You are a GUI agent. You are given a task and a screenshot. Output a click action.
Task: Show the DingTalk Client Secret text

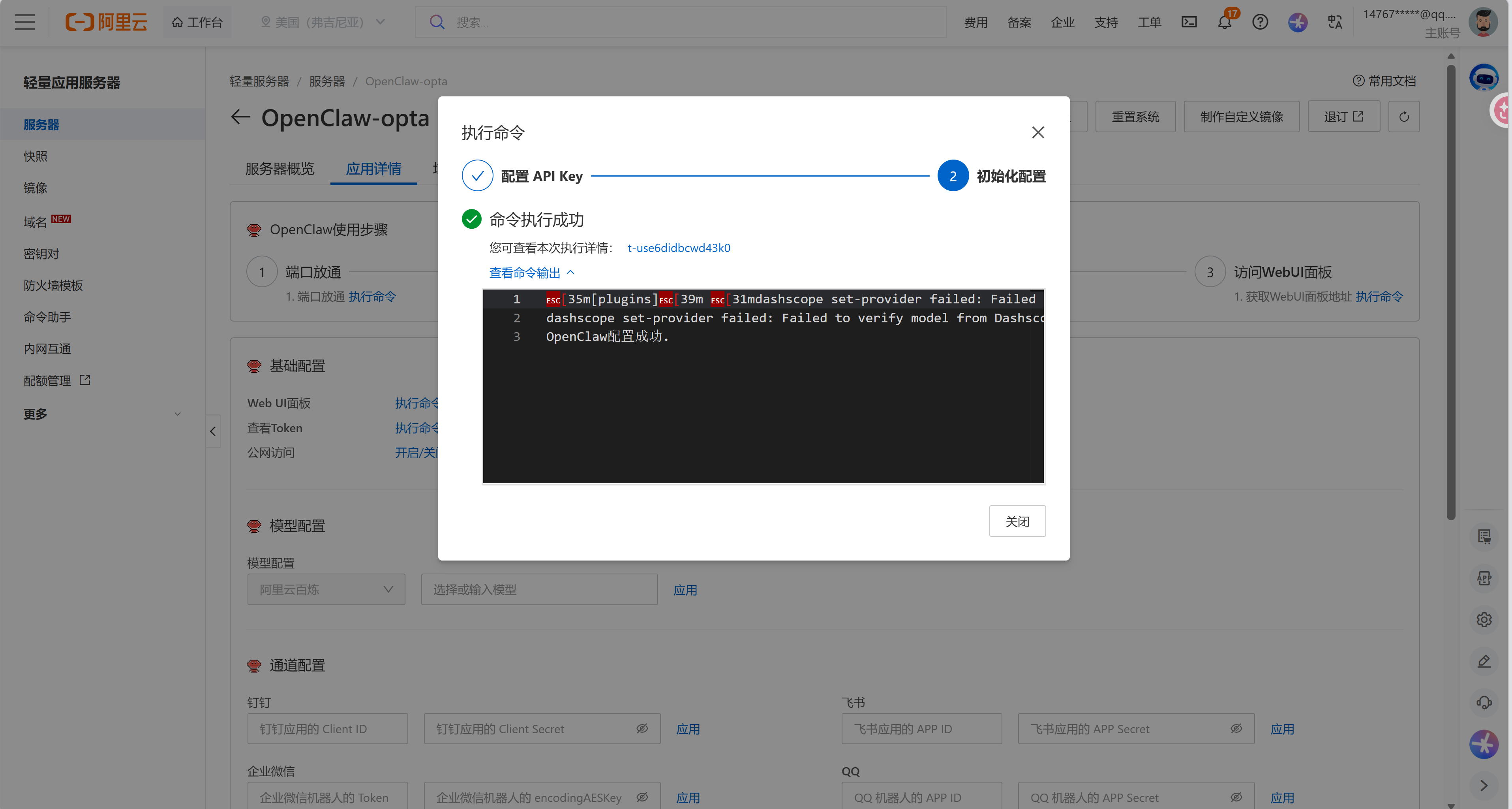pyautogui.click(x=642, y=728)
